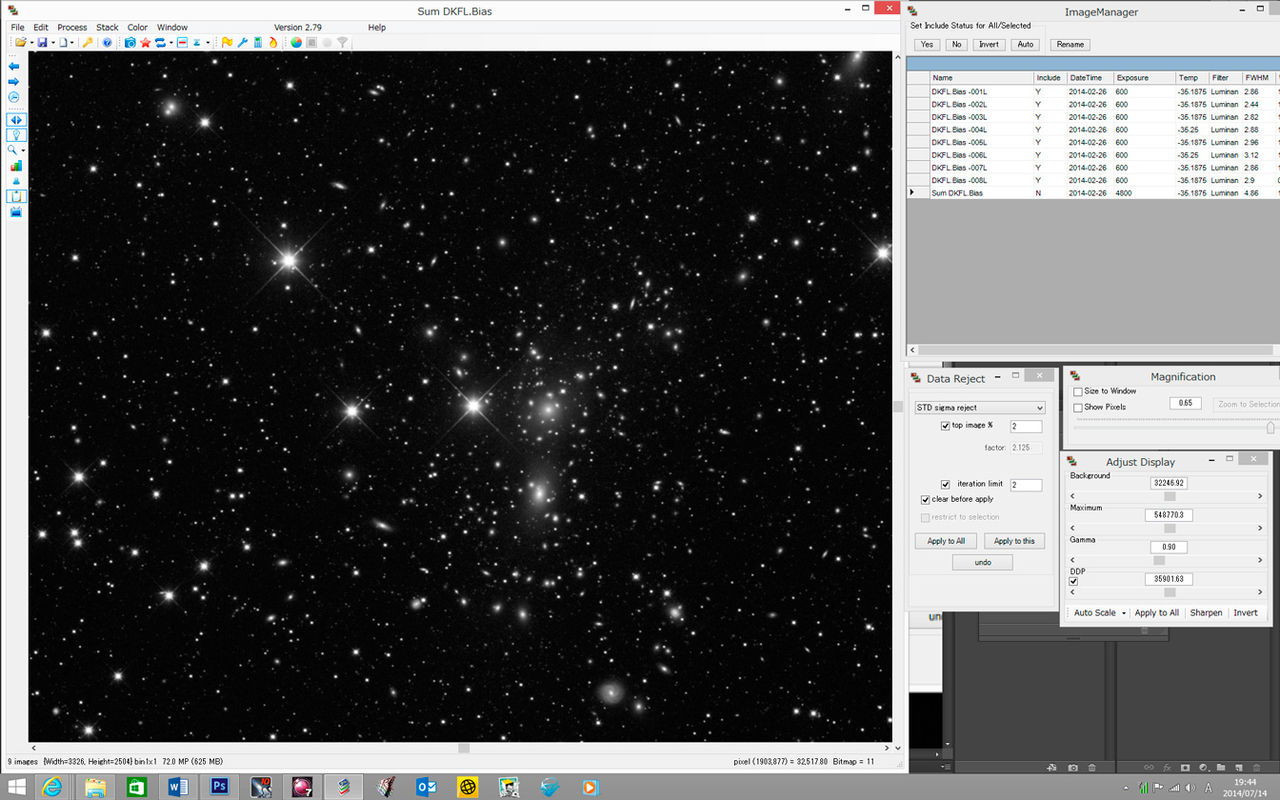Viewport: 1280px width, 800px height.
Task: Expand dropdown arrow beside sigma icon
Action: point(208,43)
